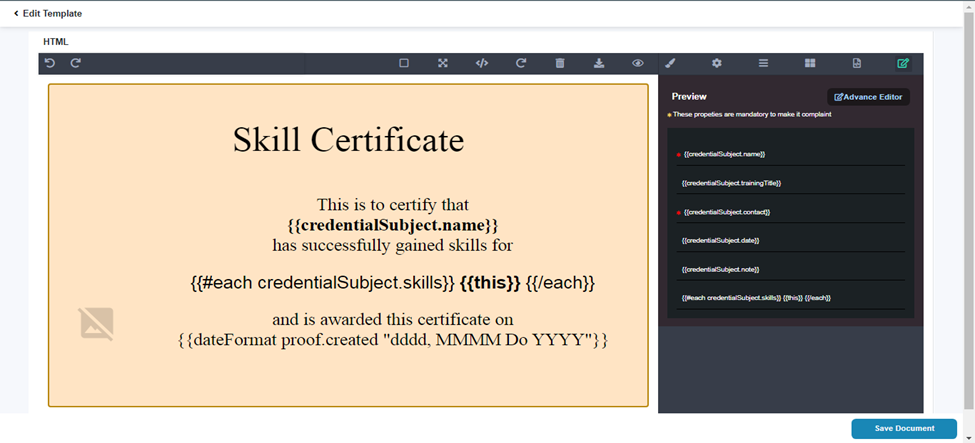
Task: Click the redo arrow between code and trash
Action: (x=521, y=63)
